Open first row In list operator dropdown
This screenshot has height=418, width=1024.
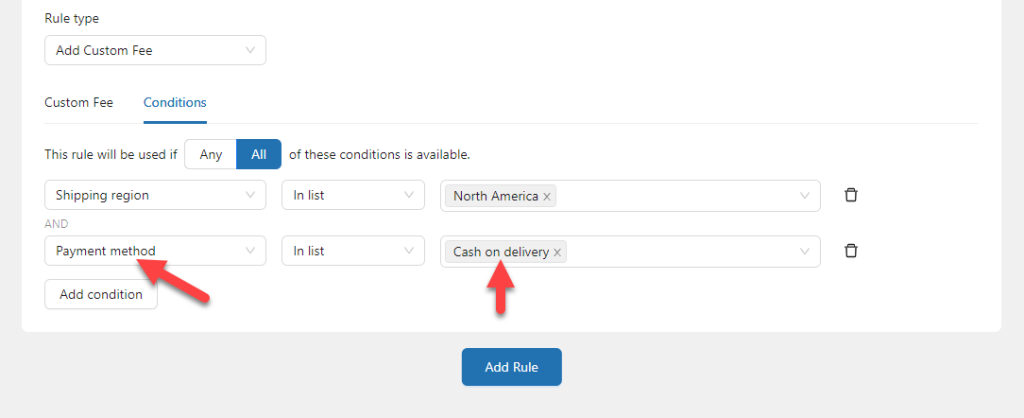[353, 195]
